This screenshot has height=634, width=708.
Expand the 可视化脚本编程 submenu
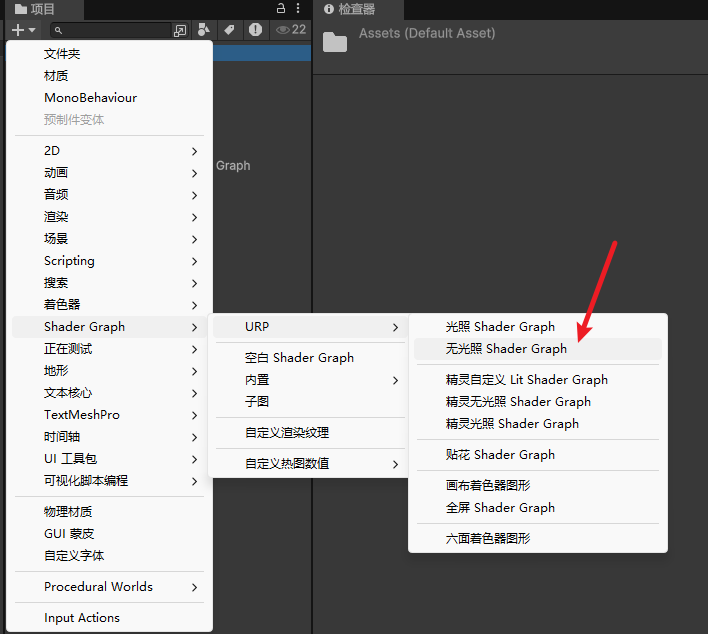109,481
